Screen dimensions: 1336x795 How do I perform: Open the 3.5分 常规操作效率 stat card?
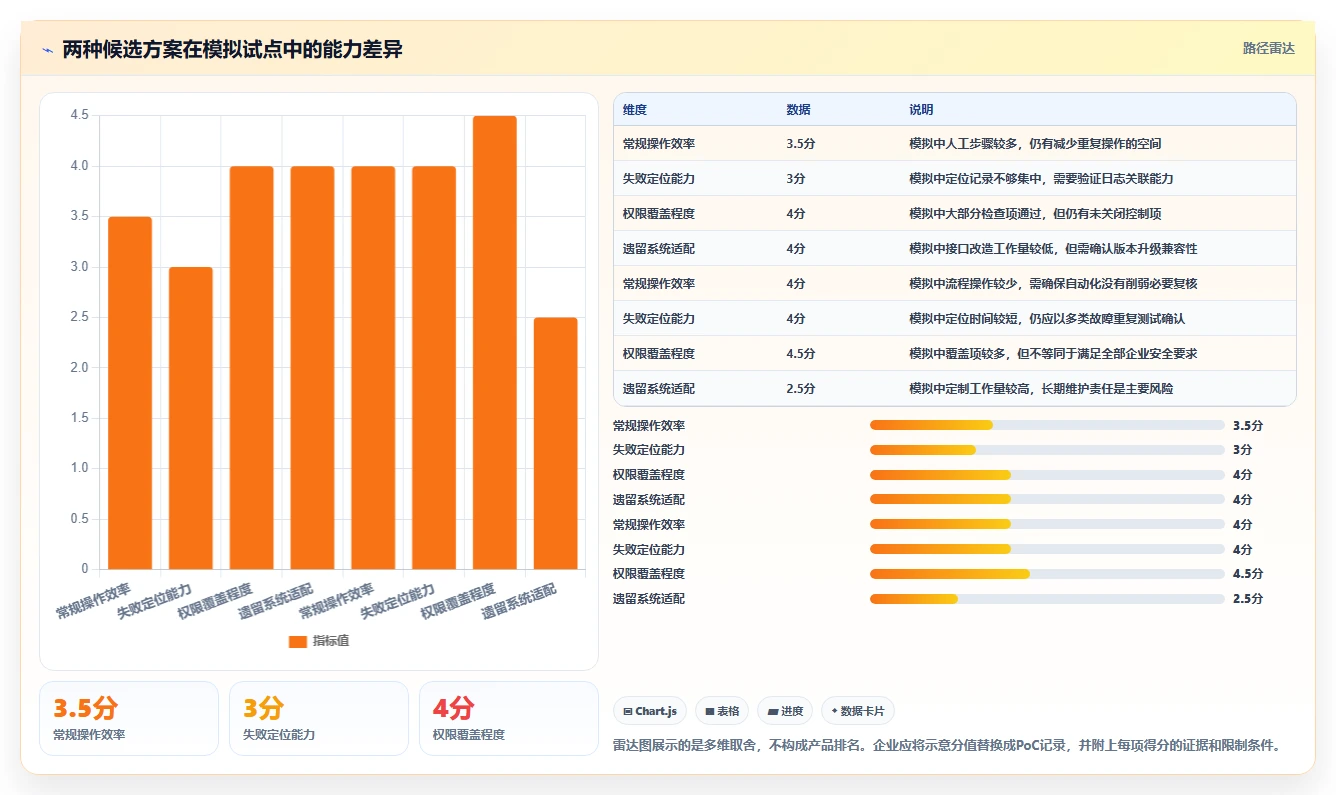coord(129,718)
